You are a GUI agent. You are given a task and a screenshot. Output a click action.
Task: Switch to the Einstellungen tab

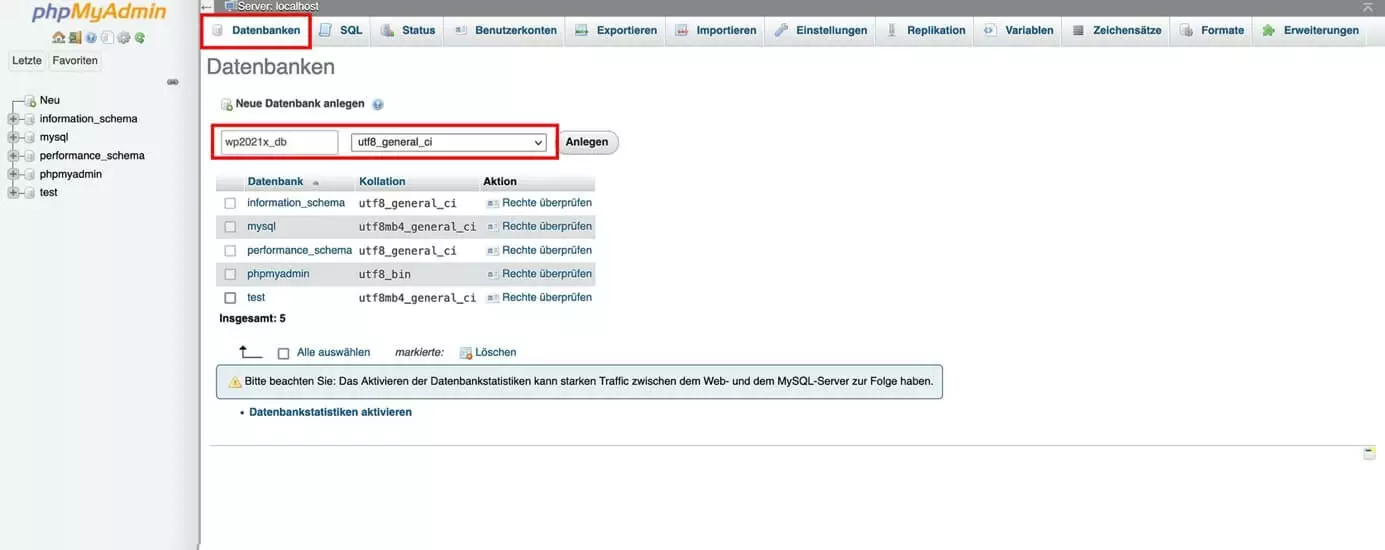[x=821, y=30]
